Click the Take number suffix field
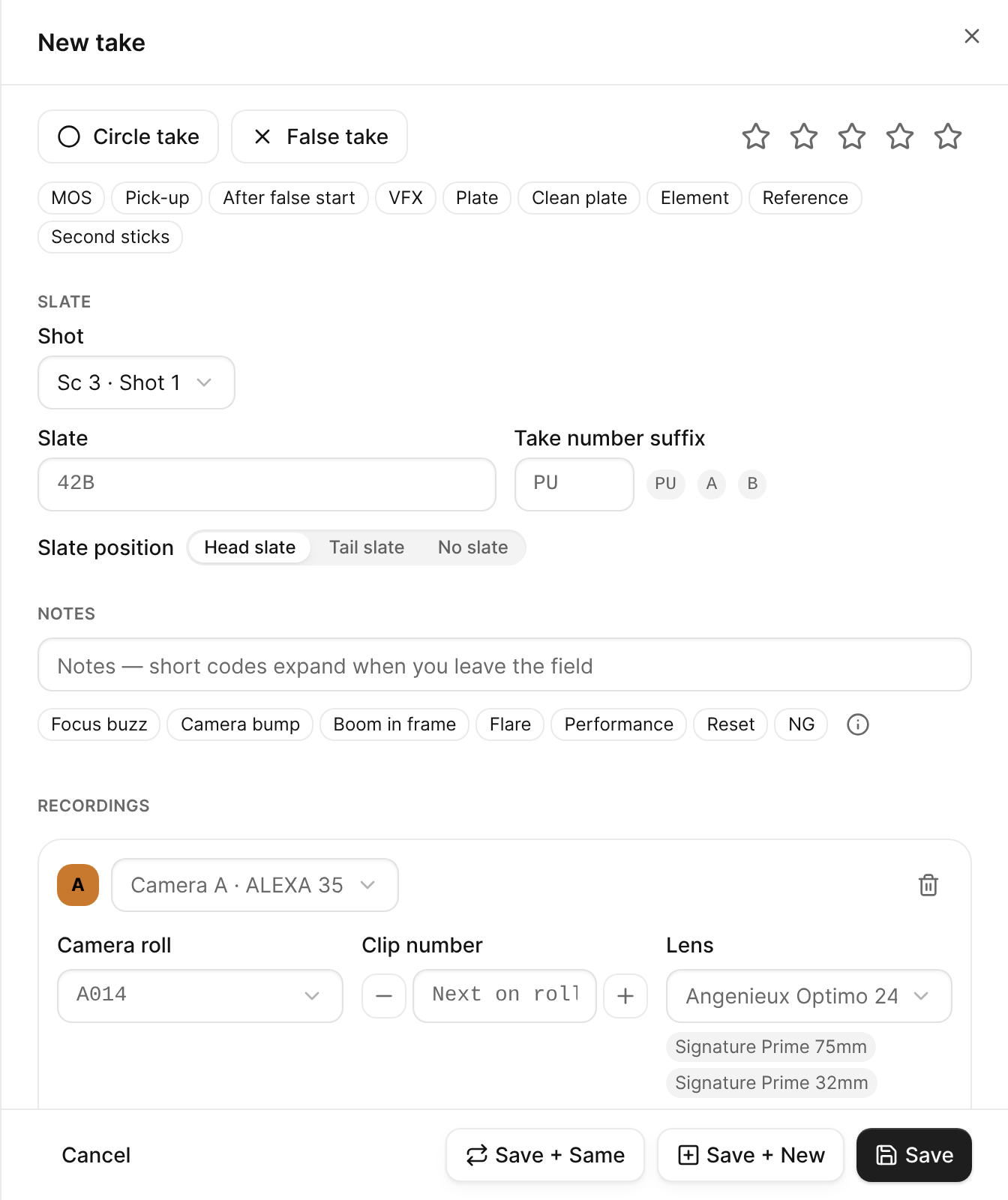 [x=574, y=484]
